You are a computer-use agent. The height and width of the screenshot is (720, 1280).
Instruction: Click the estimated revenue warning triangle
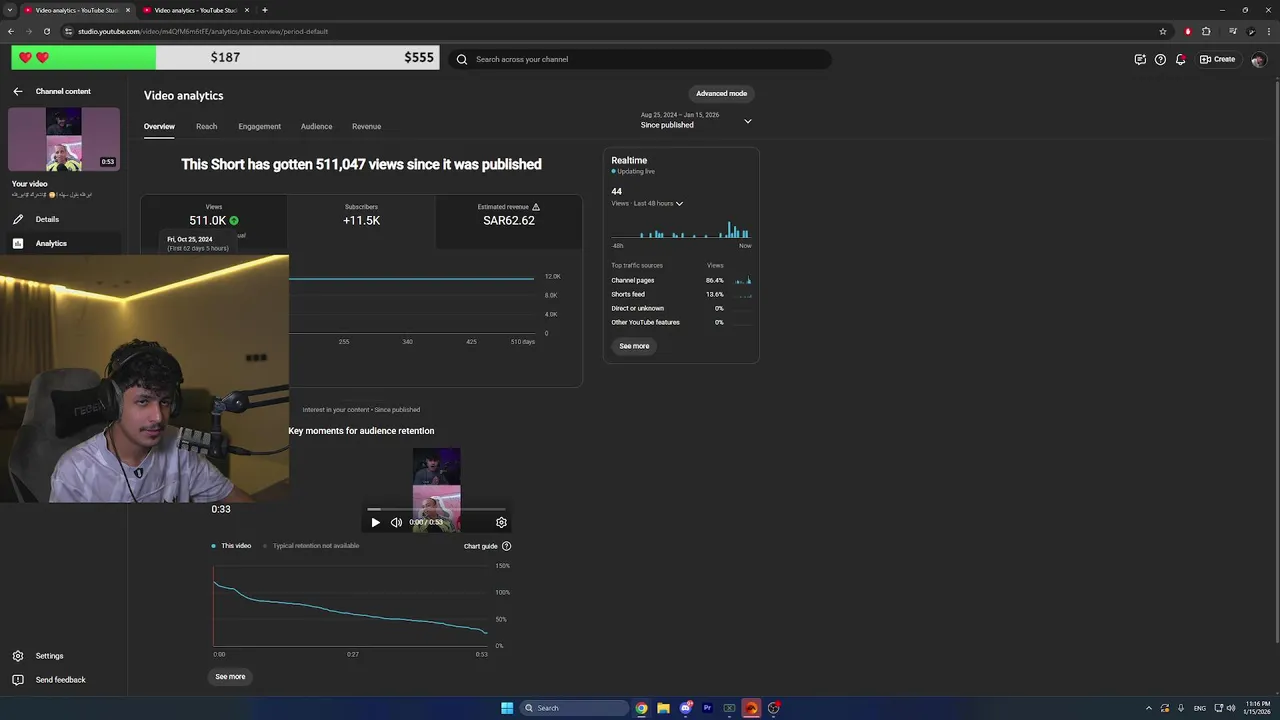coord(536,207)
